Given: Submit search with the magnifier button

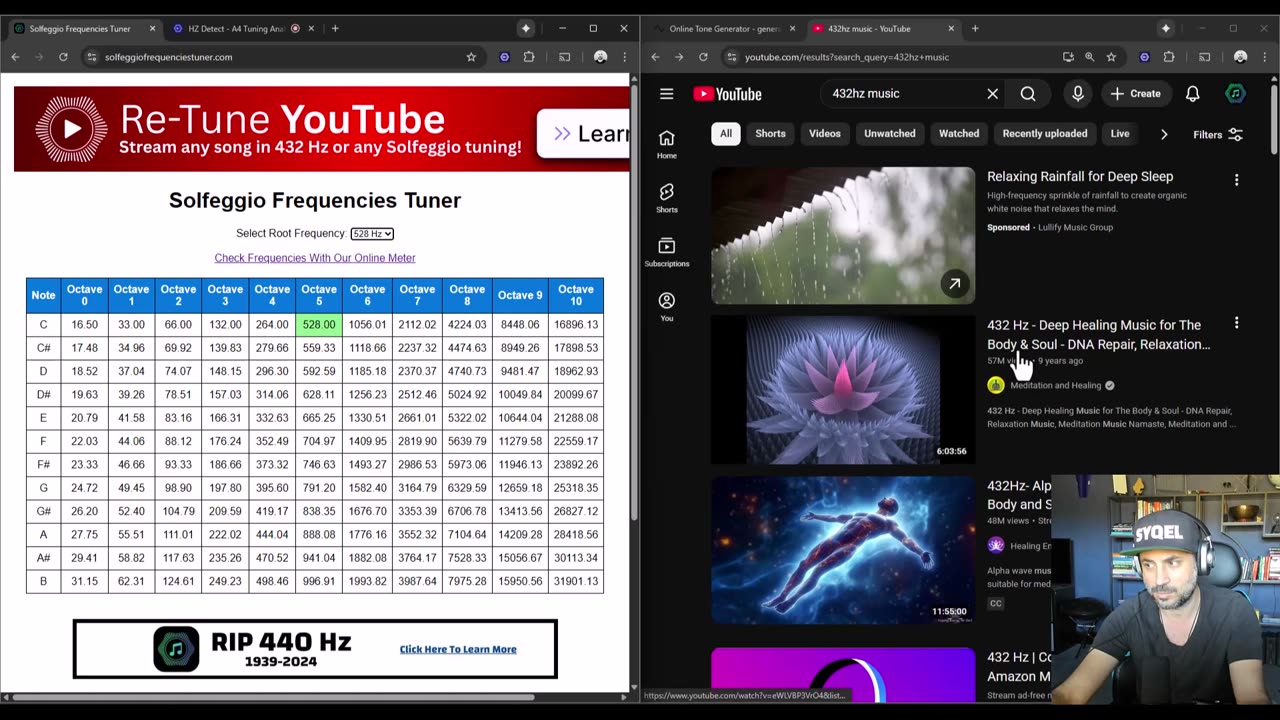Looking at the screenshot, I should click(1028, 94).
